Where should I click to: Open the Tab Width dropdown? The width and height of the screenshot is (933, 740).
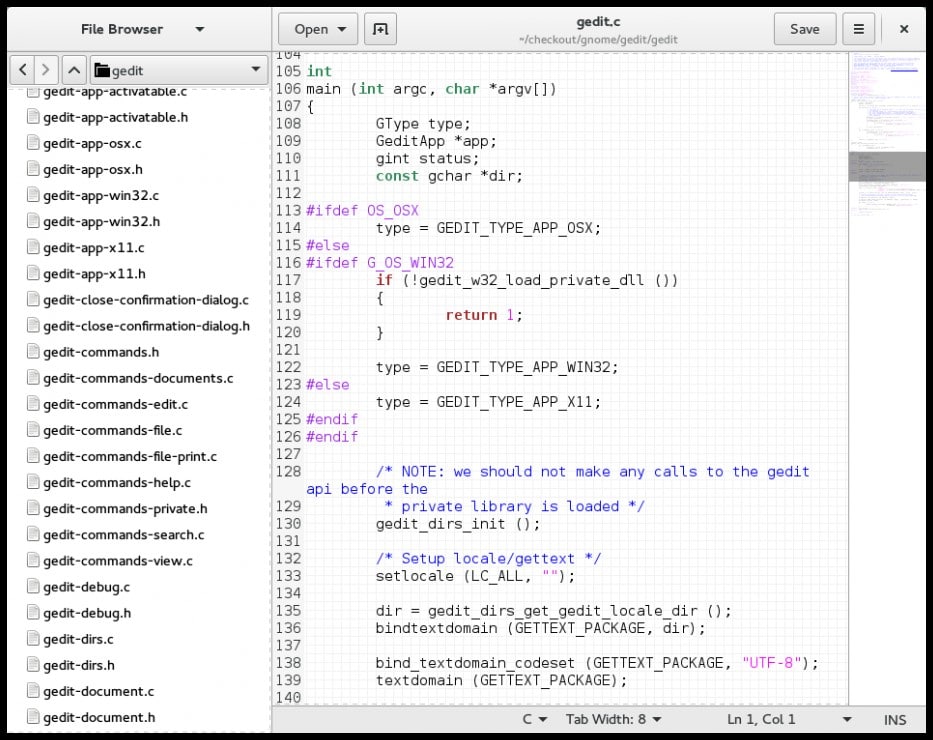613,719
